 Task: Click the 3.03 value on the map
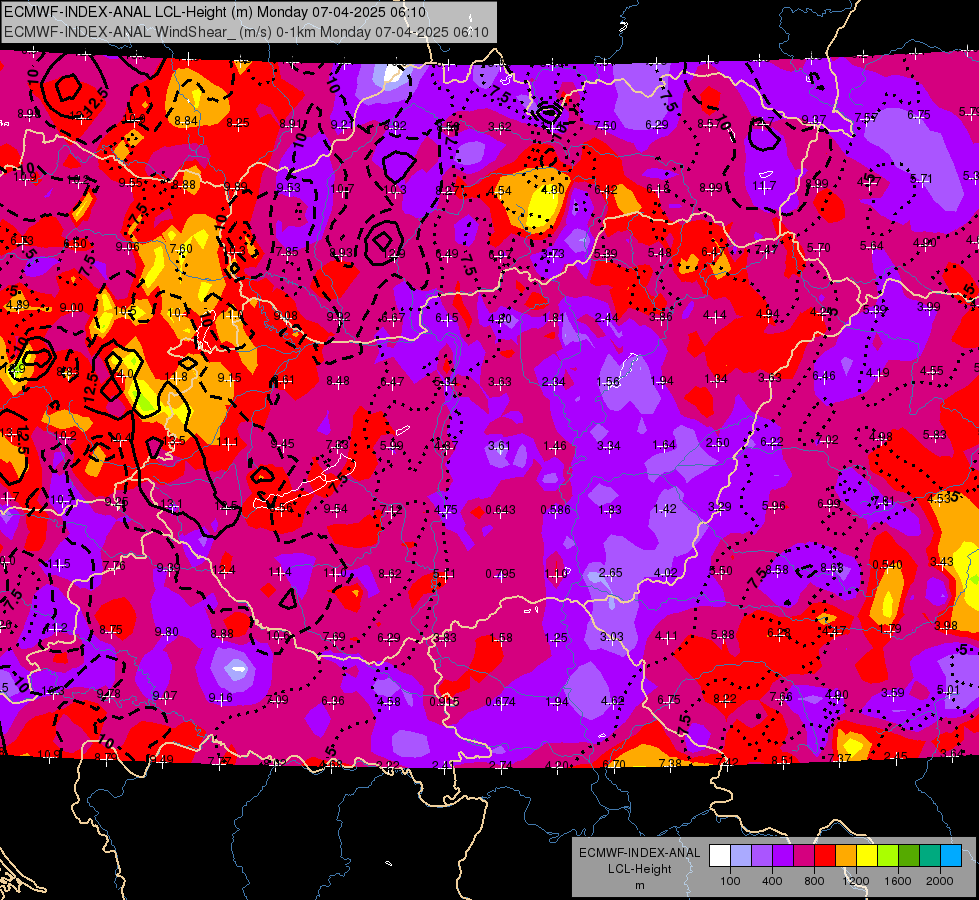612,636
